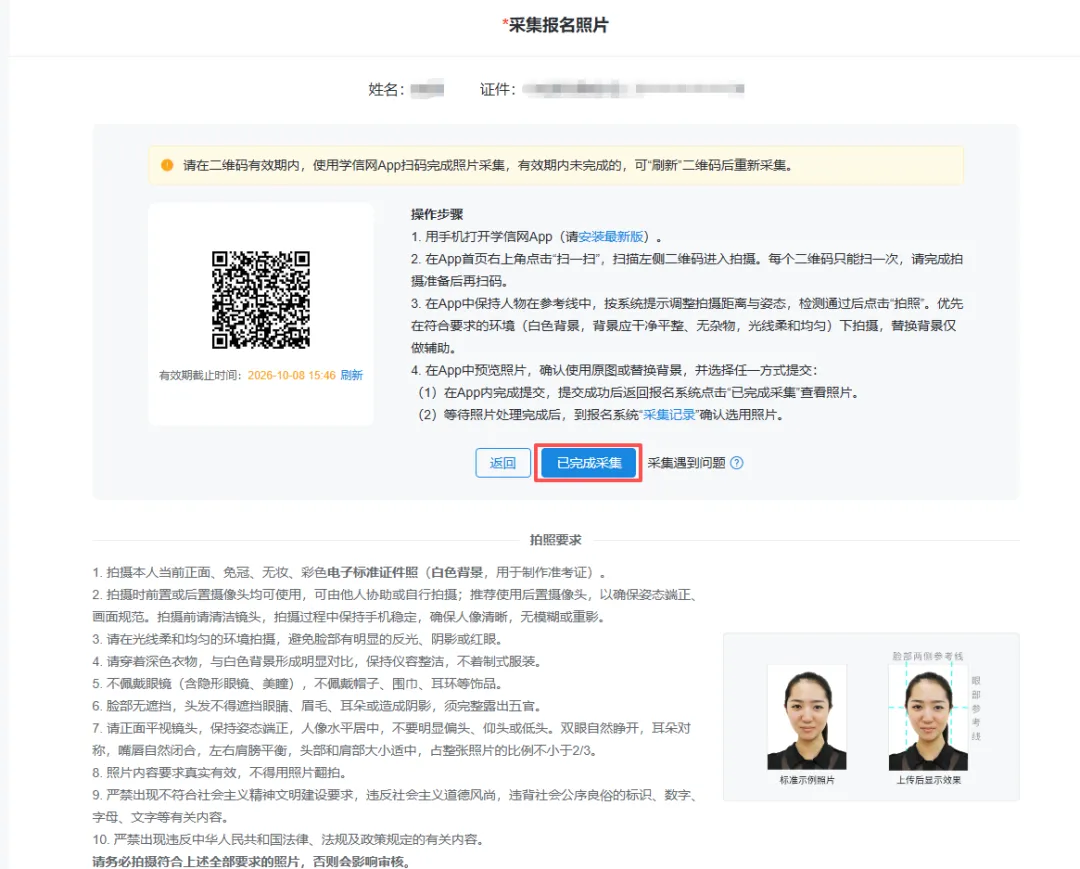Screen dimensions: 1080x869
Task: Click requirement 8 about 照片翻拍
Action: click(219, 773)
